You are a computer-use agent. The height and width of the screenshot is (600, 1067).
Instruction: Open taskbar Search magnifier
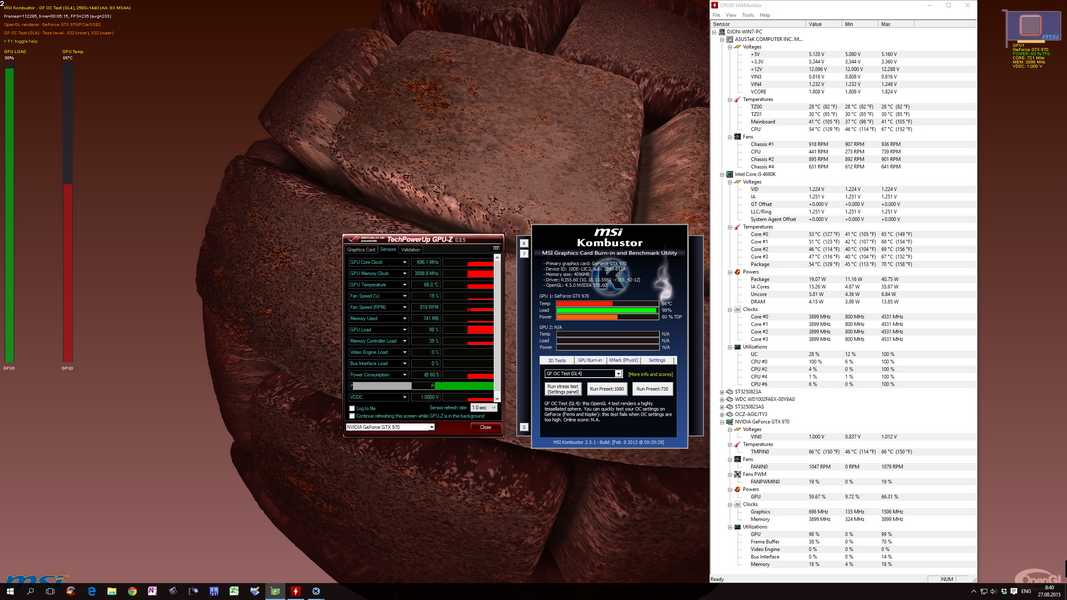pyautogui.click(x=30, y=591)
